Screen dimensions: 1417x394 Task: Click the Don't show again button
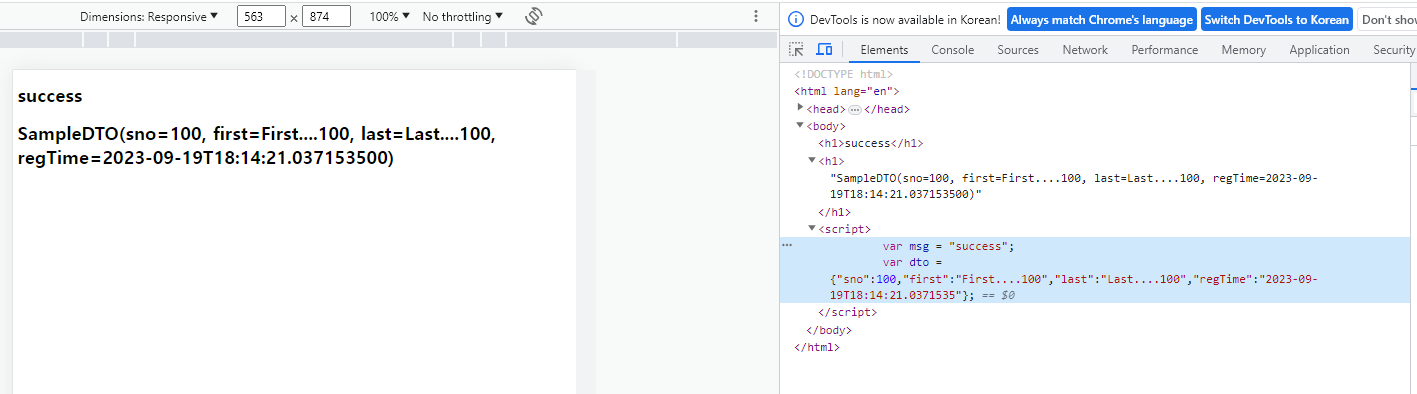(x=1387, y=19)
